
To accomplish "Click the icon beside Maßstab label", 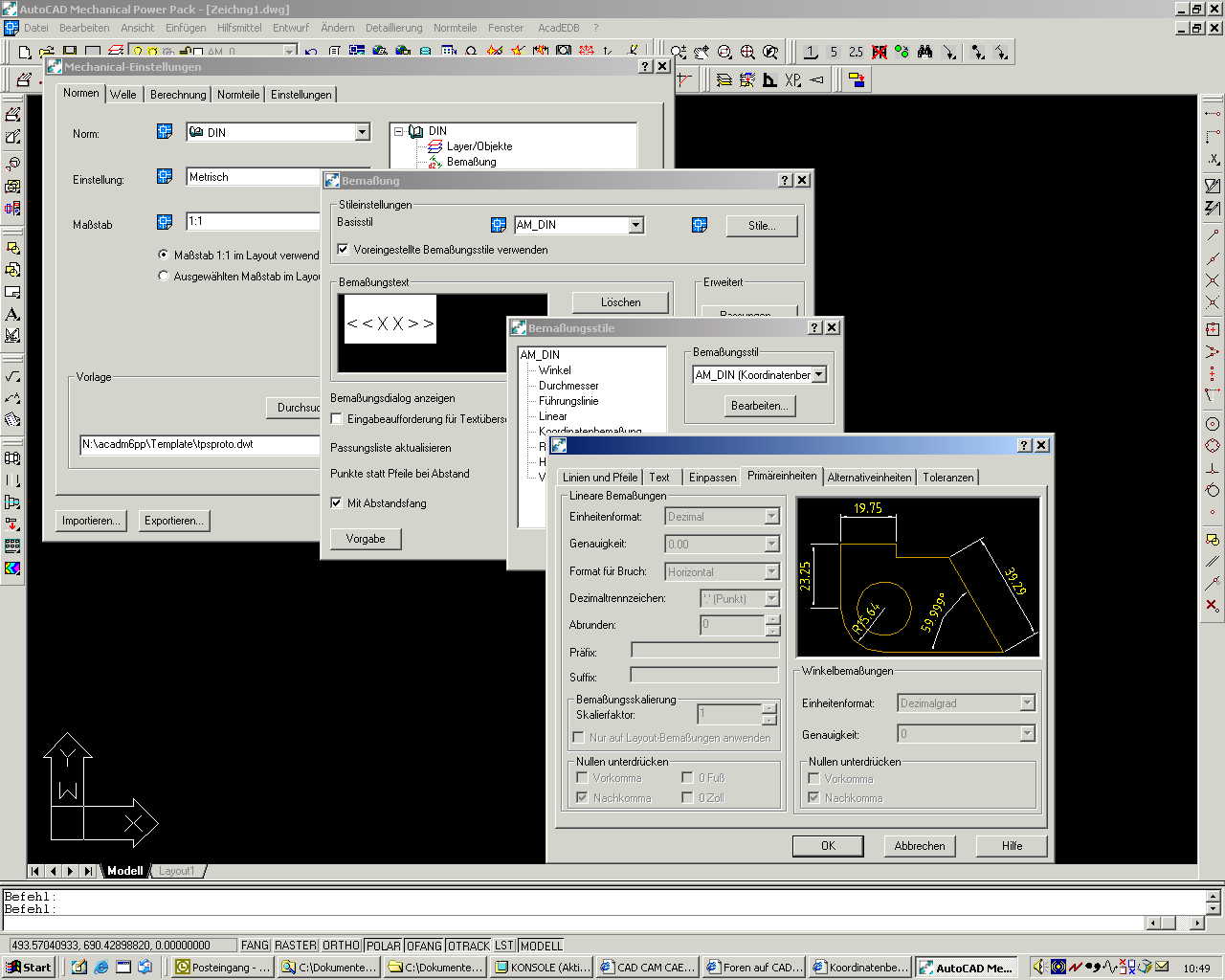I will 165,222.
